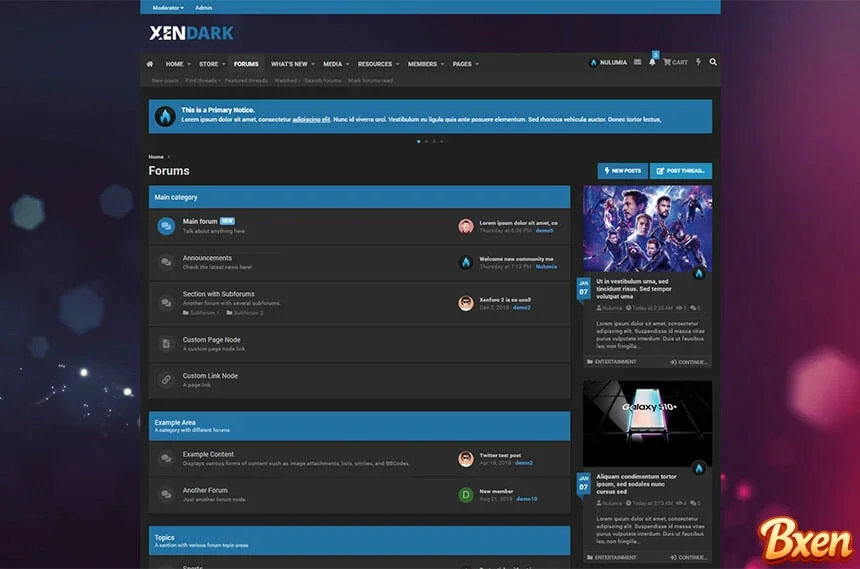
Task: Click Search forums in sub navigation
Action: 323,81
